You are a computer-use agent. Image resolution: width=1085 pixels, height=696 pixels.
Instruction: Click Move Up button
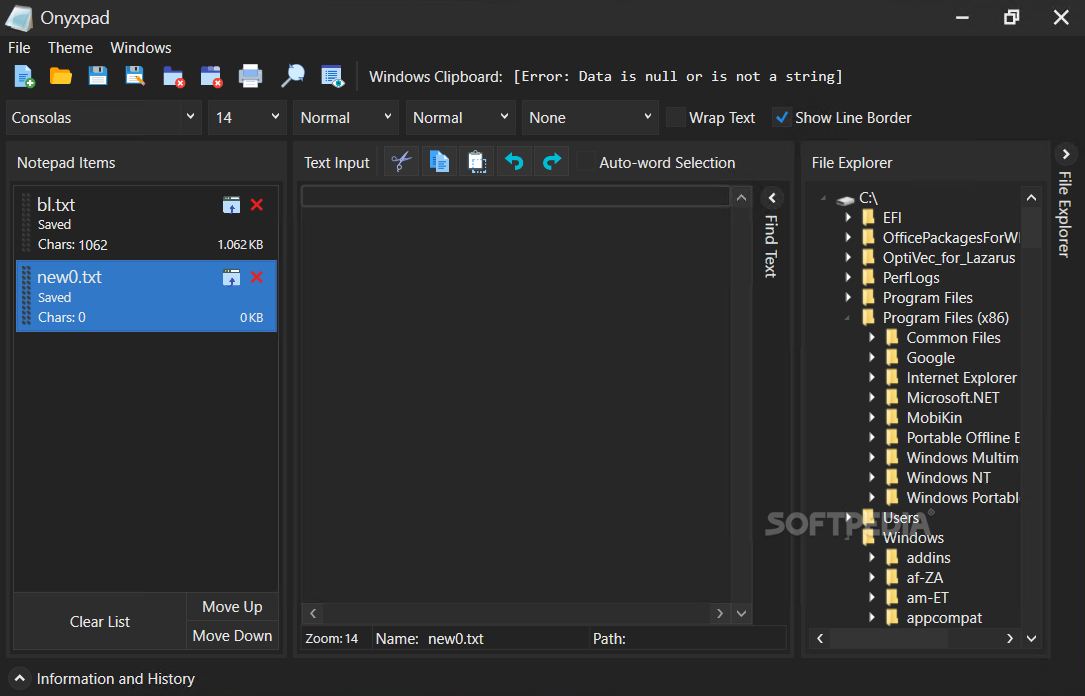tap(232, 607)
